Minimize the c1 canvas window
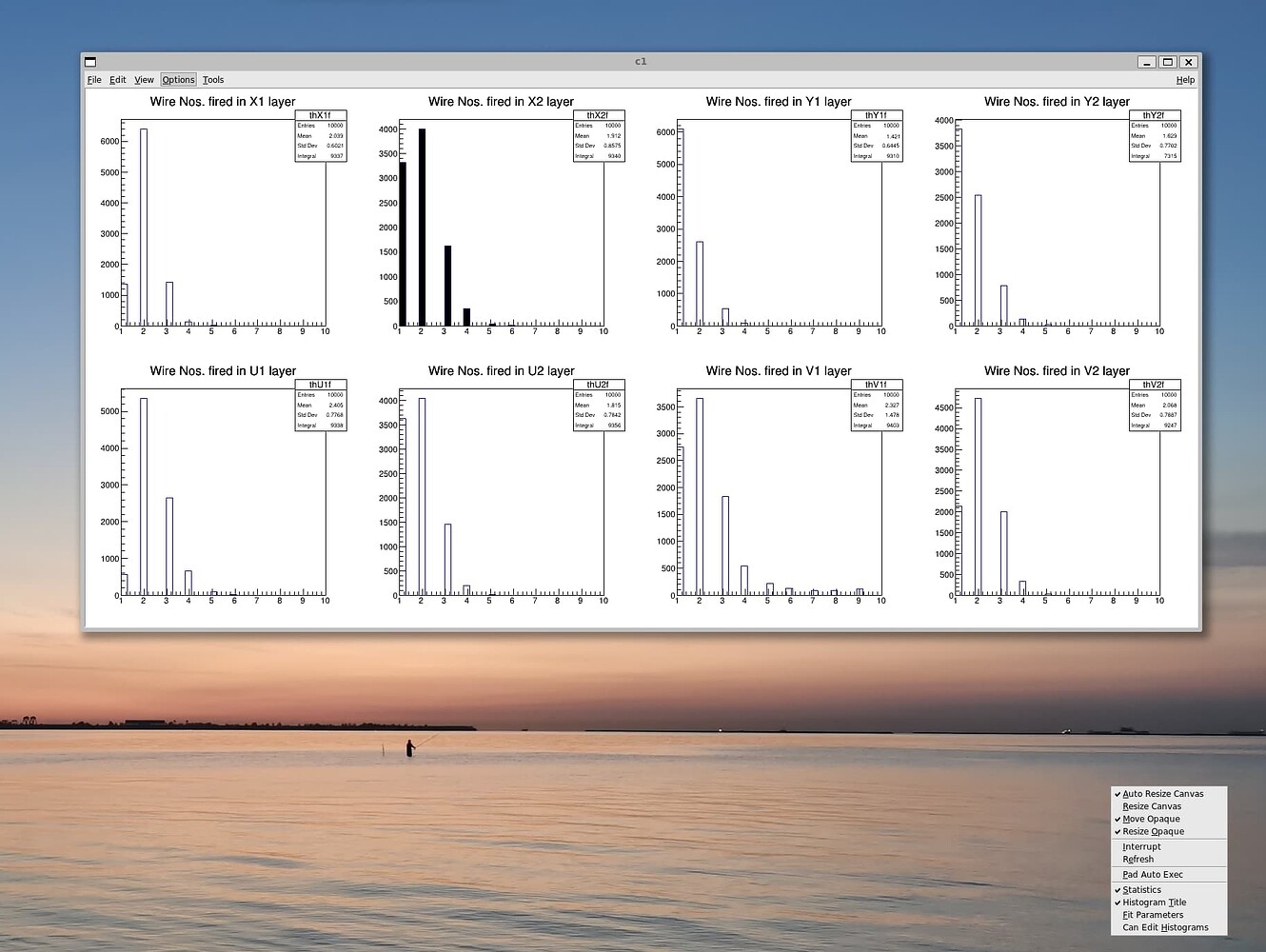Viewport: 1266px width, 952px height. (x=1147, y=62)
